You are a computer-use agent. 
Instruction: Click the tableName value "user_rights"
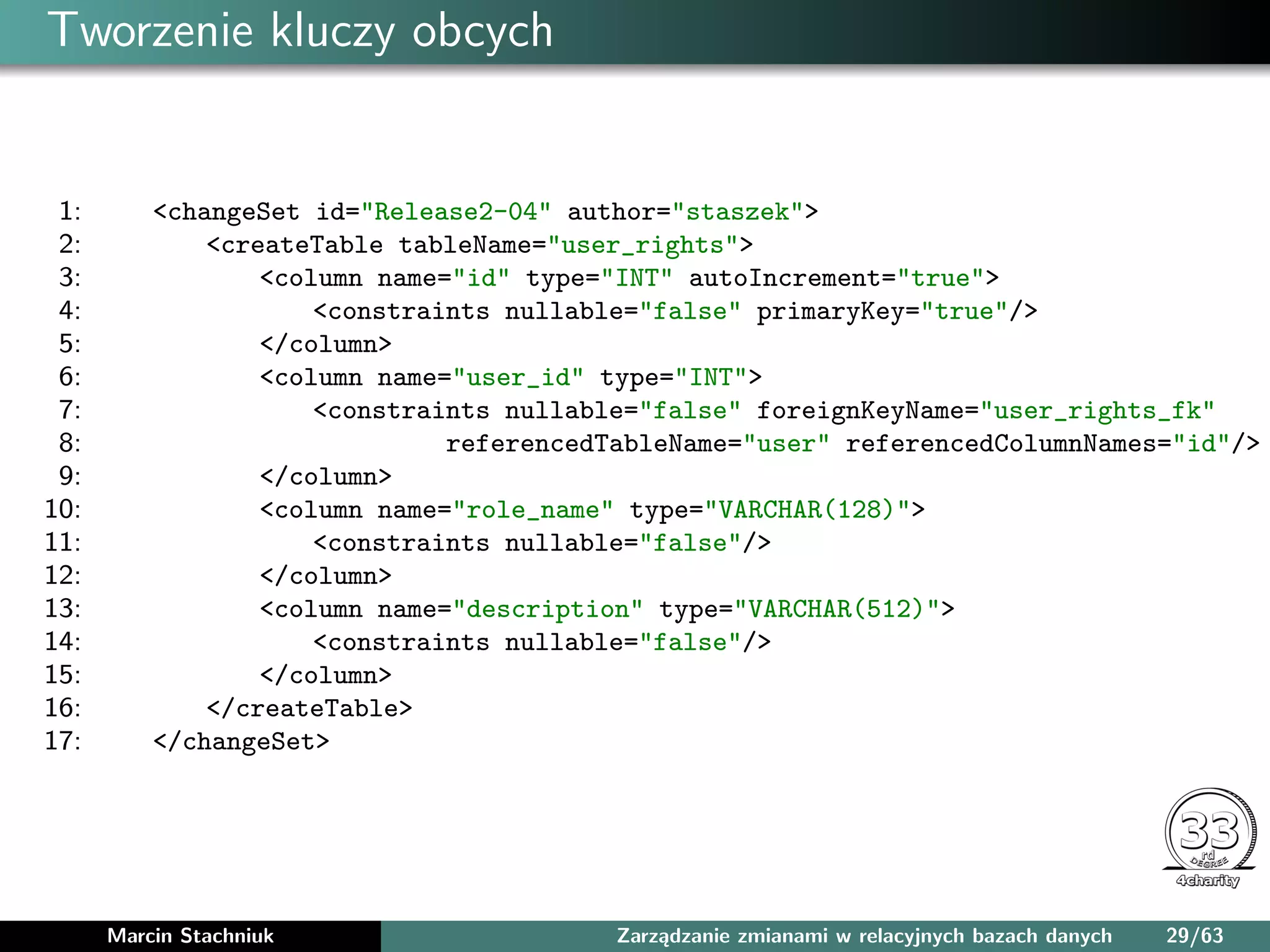(x=642, y=245)
